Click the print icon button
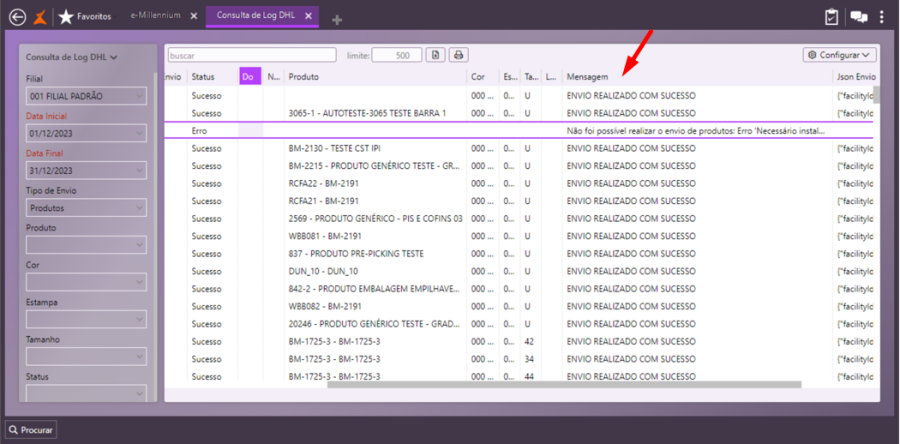 (459, 55)
